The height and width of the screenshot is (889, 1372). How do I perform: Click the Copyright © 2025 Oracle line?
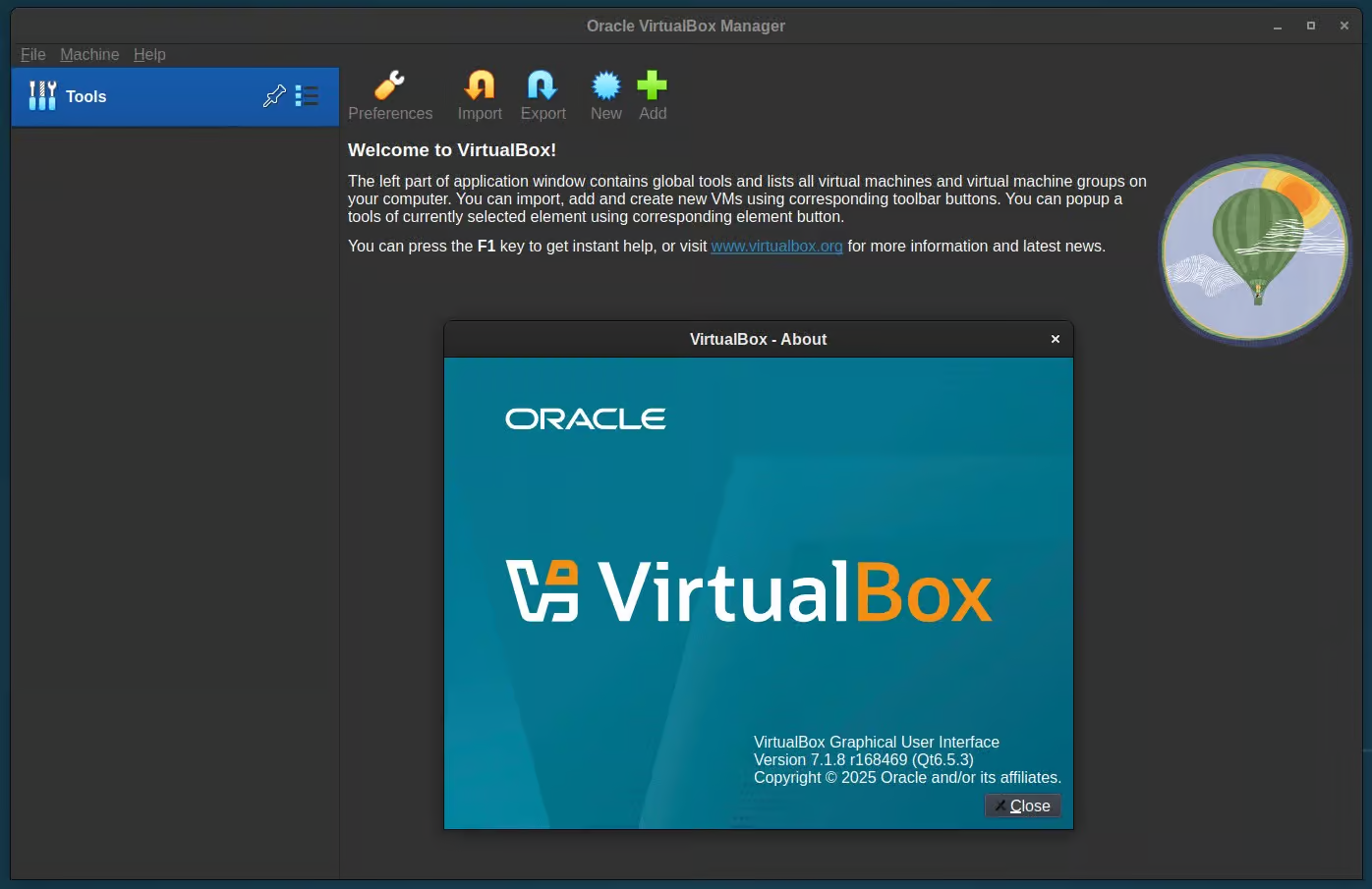[907, 778]
